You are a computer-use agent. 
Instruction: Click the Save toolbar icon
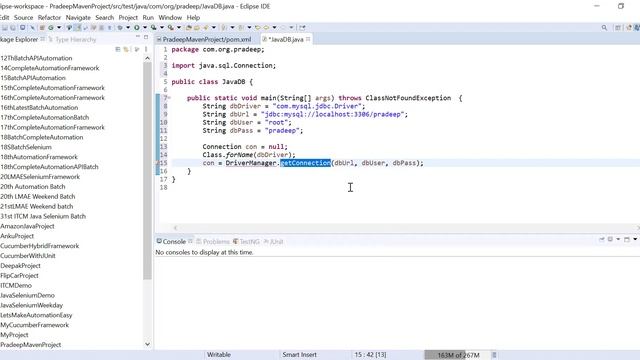(5, 28)
